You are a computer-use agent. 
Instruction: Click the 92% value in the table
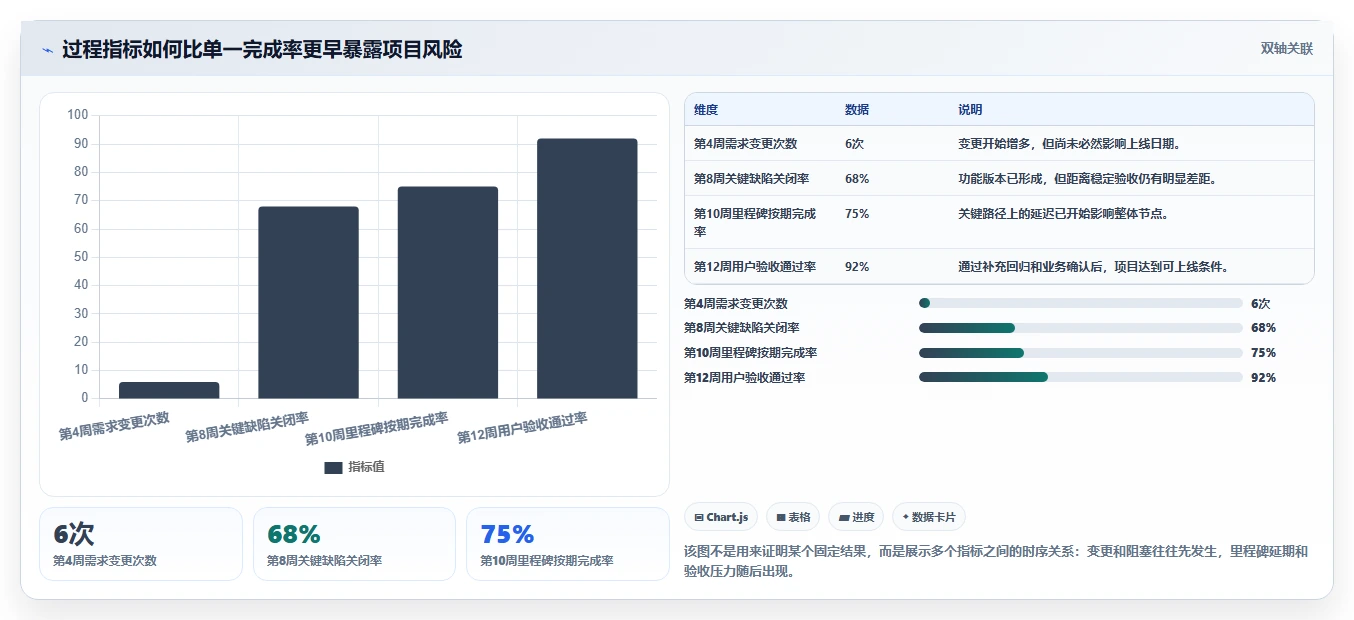coord(857,267)
